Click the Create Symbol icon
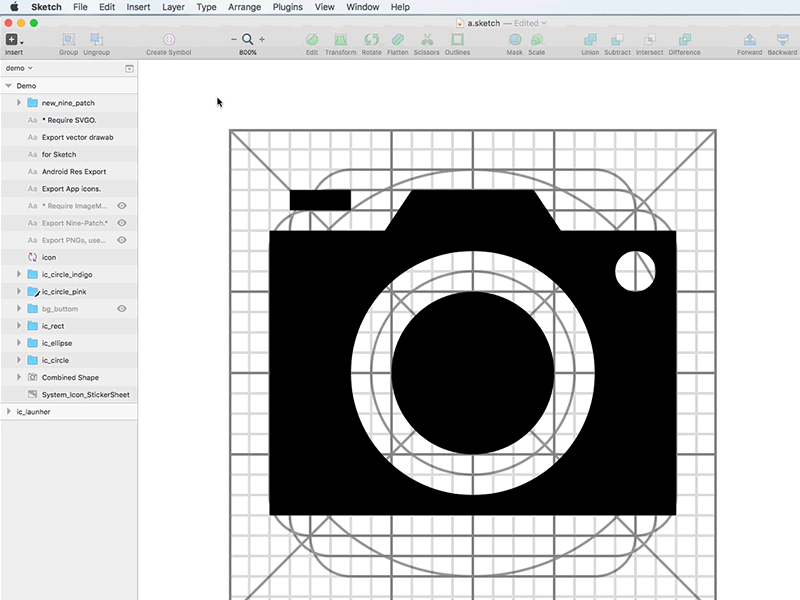The image size is (800, 600). (x=169, y=40)
